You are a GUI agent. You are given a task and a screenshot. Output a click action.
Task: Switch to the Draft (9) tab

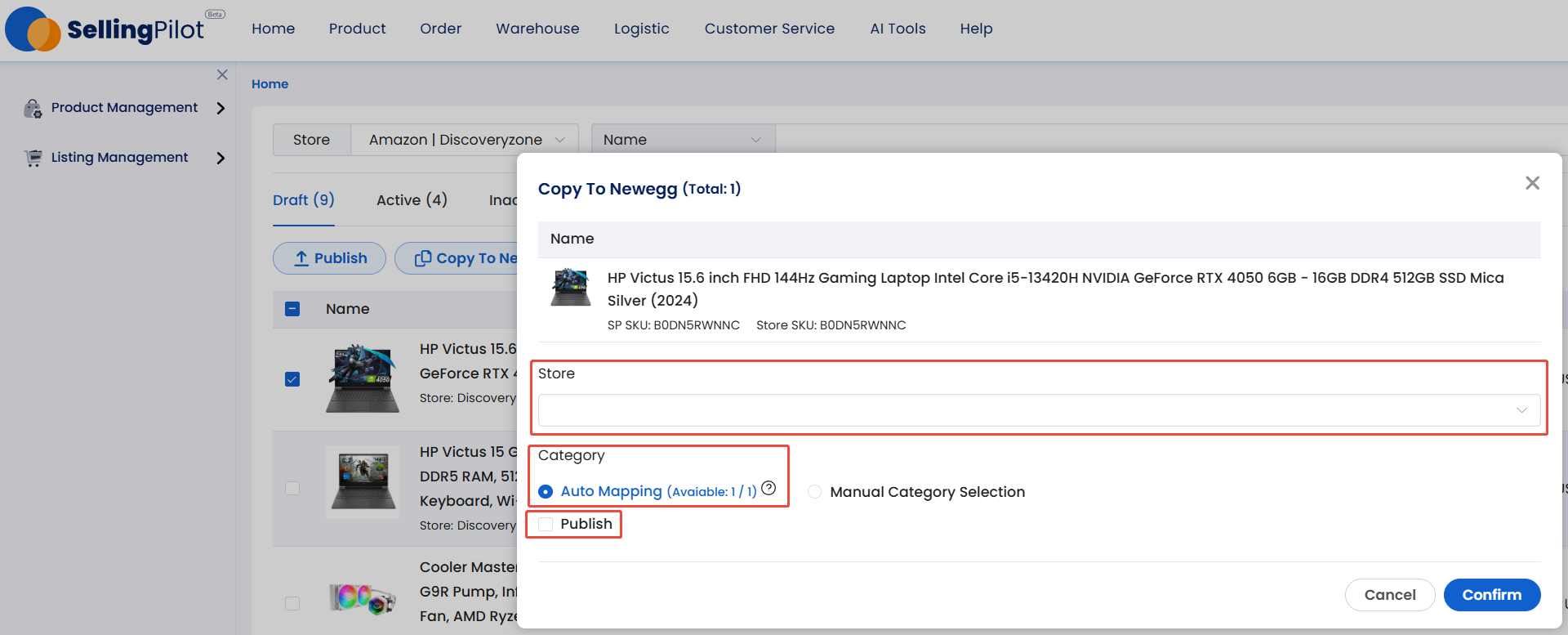click(x=304, y=200)
